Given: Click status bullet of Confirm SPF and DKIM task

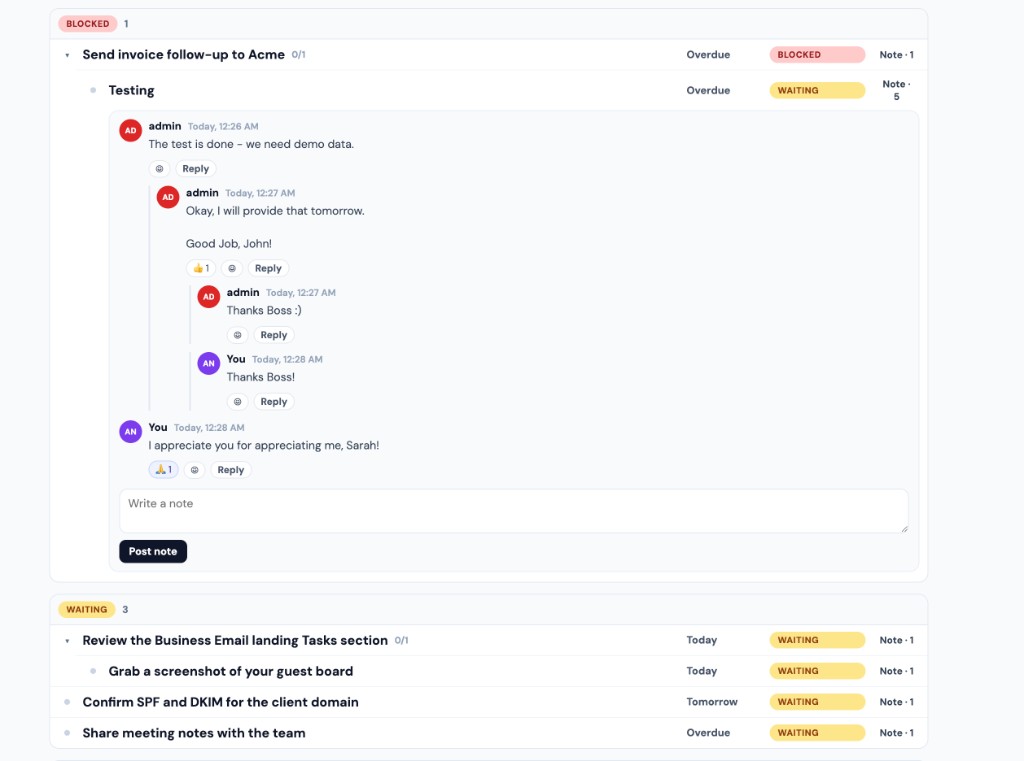Looking at the screenshot, I should click(x=67, y=702).
